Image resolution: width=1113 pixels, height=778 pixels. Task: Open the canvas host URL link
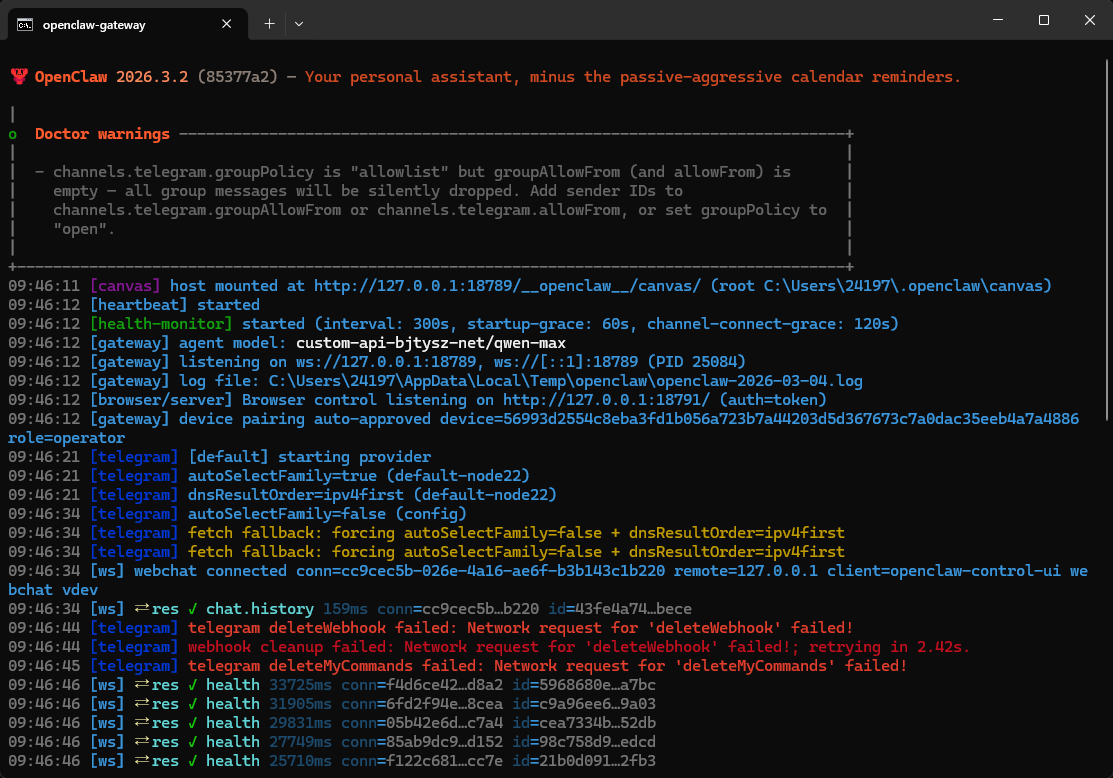coord(507,286)
